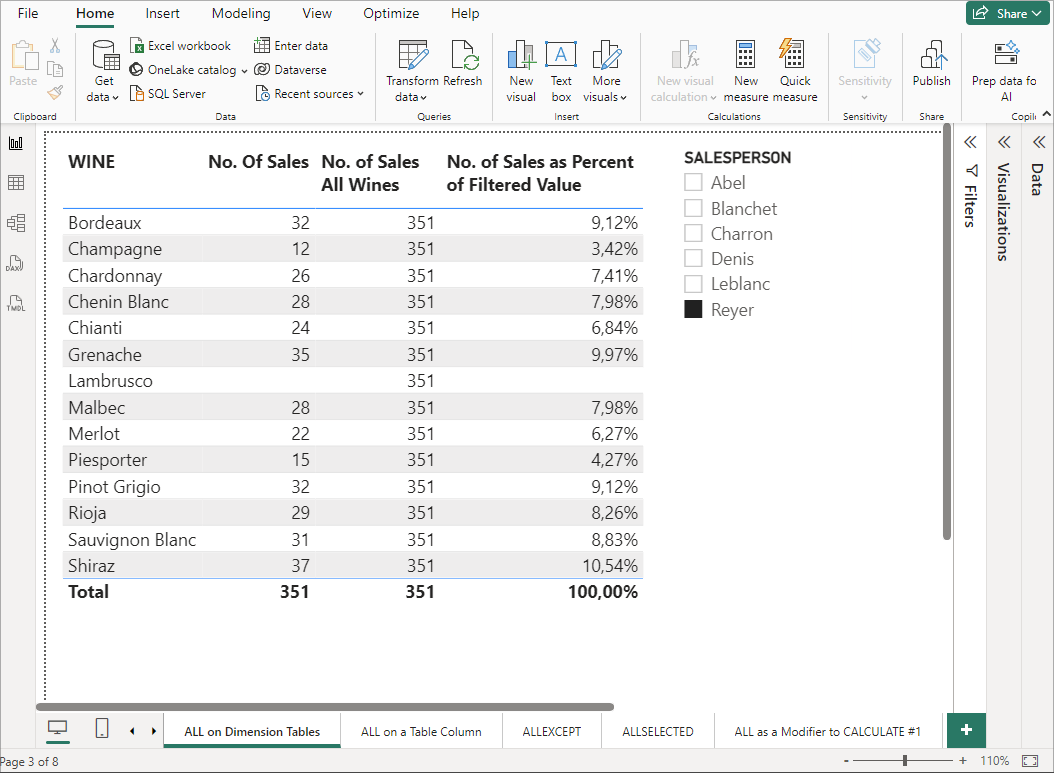Open the ALLEXCEPT page tab

[x=552, y=731]
